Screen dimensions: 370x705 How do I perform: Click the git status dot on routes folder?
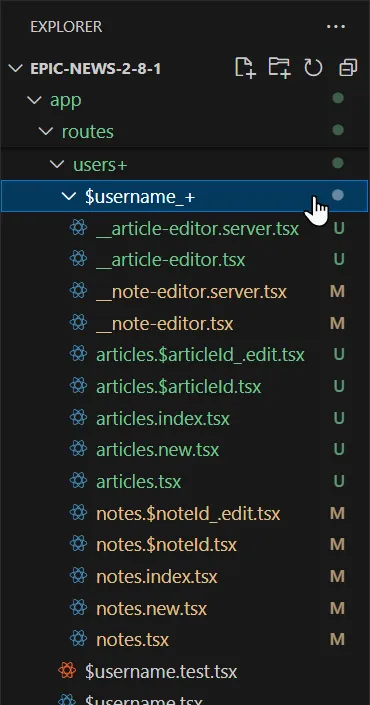(x=338, y=130)
